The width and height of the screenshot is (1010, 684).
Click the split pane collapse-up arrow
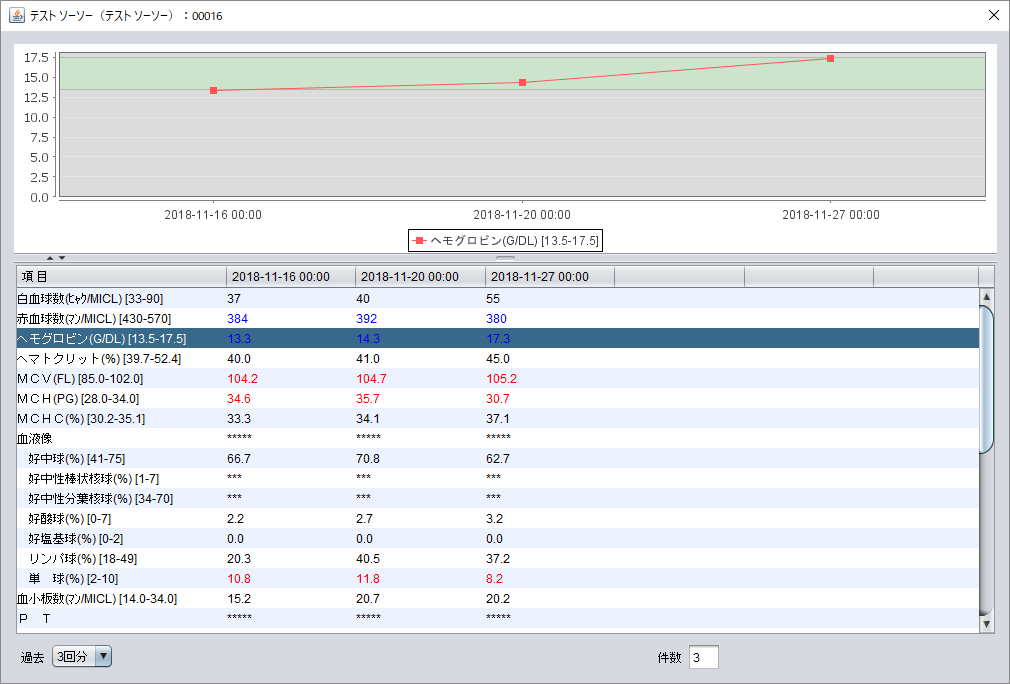50,258
